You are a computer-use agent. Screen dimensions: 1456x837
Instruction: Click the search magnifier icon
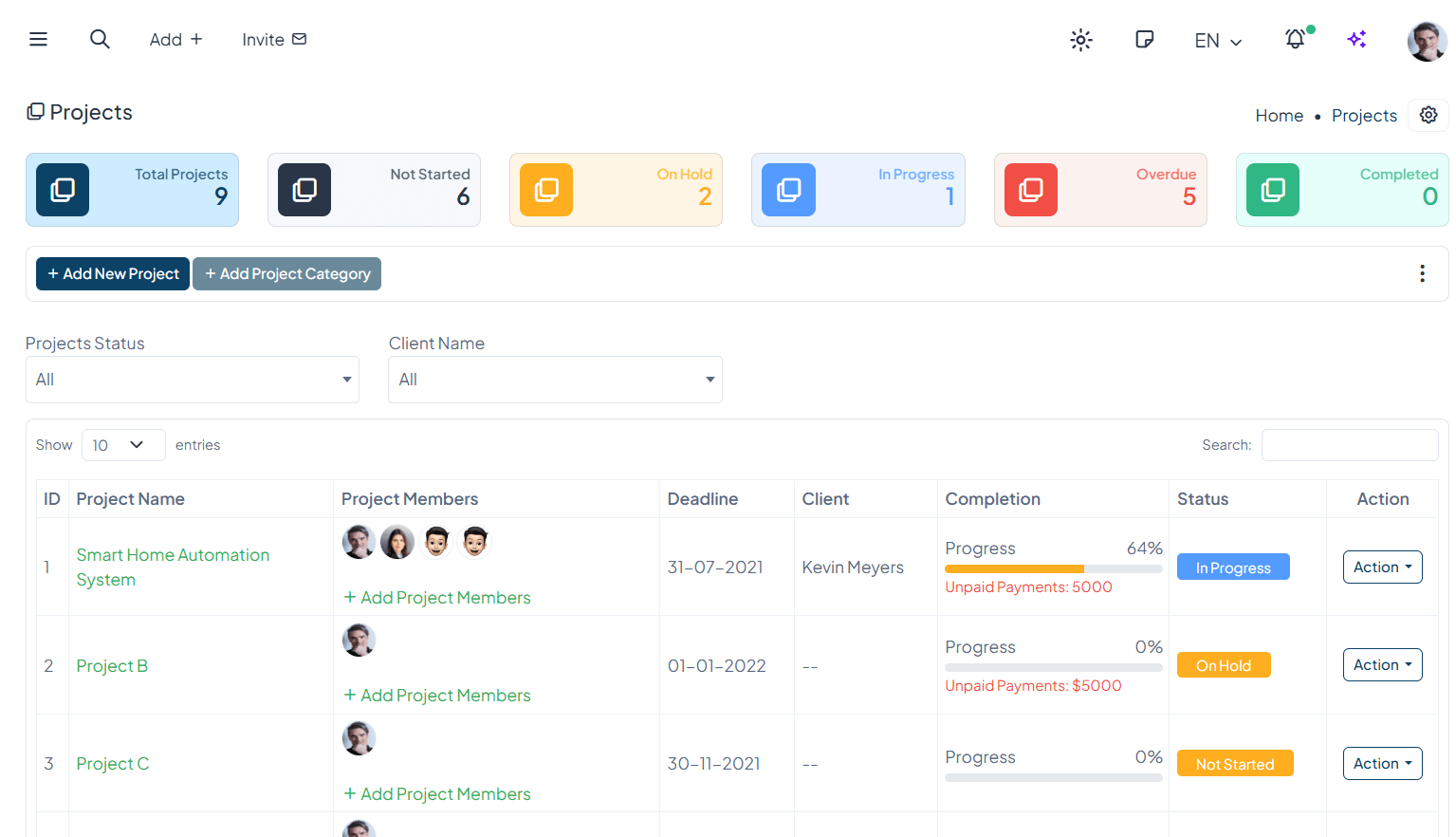pyautogui.click(x=100, y=39)
